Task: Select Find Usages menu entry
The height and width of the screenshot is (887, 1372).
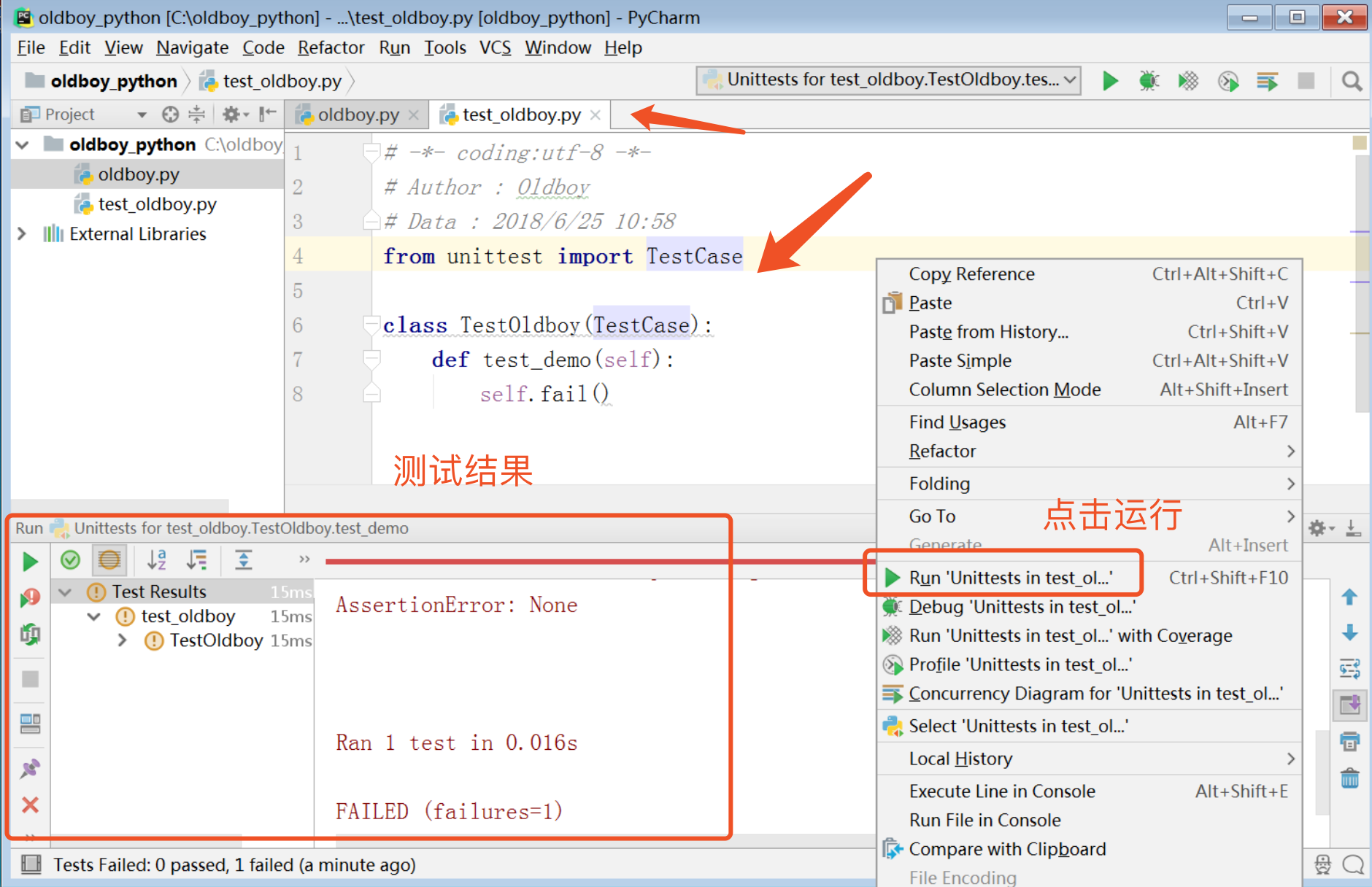Action: click(x=1090, y=422)
